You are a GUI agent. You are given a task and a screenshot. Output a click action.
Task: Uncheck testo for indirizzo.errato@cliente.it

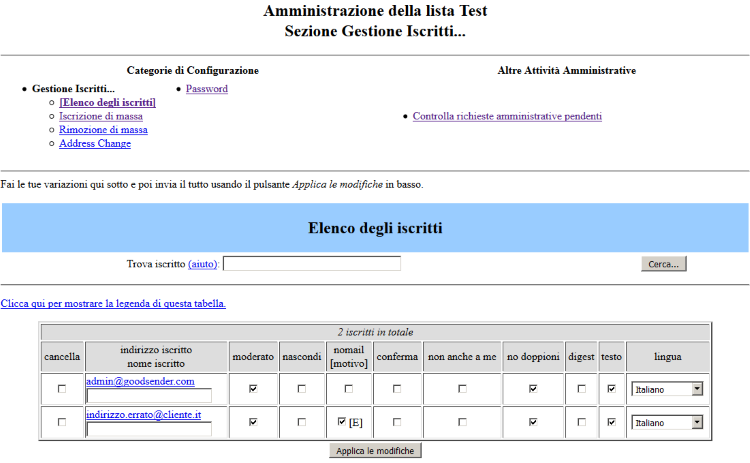[x=611, y=422]
